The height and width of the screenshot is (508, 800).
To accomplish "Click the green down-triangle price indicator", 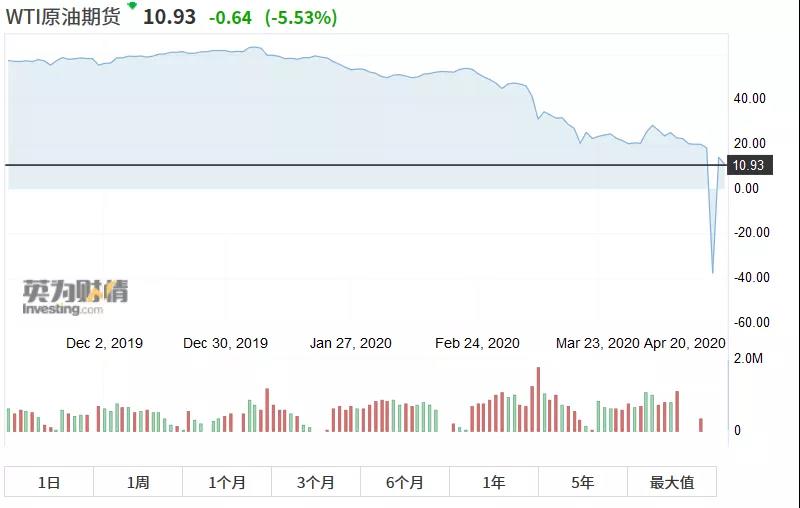I will 131,6.
